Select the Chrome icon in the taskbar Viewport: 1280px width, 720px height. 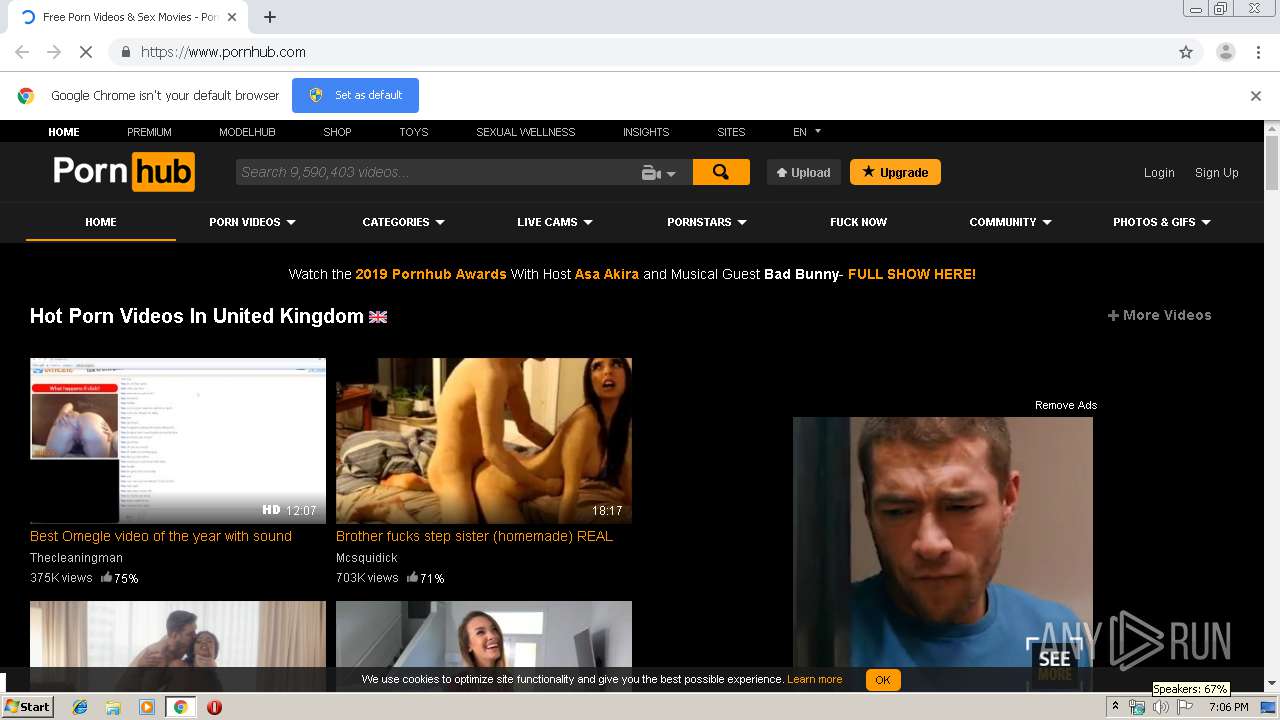(x=180, y=707)
